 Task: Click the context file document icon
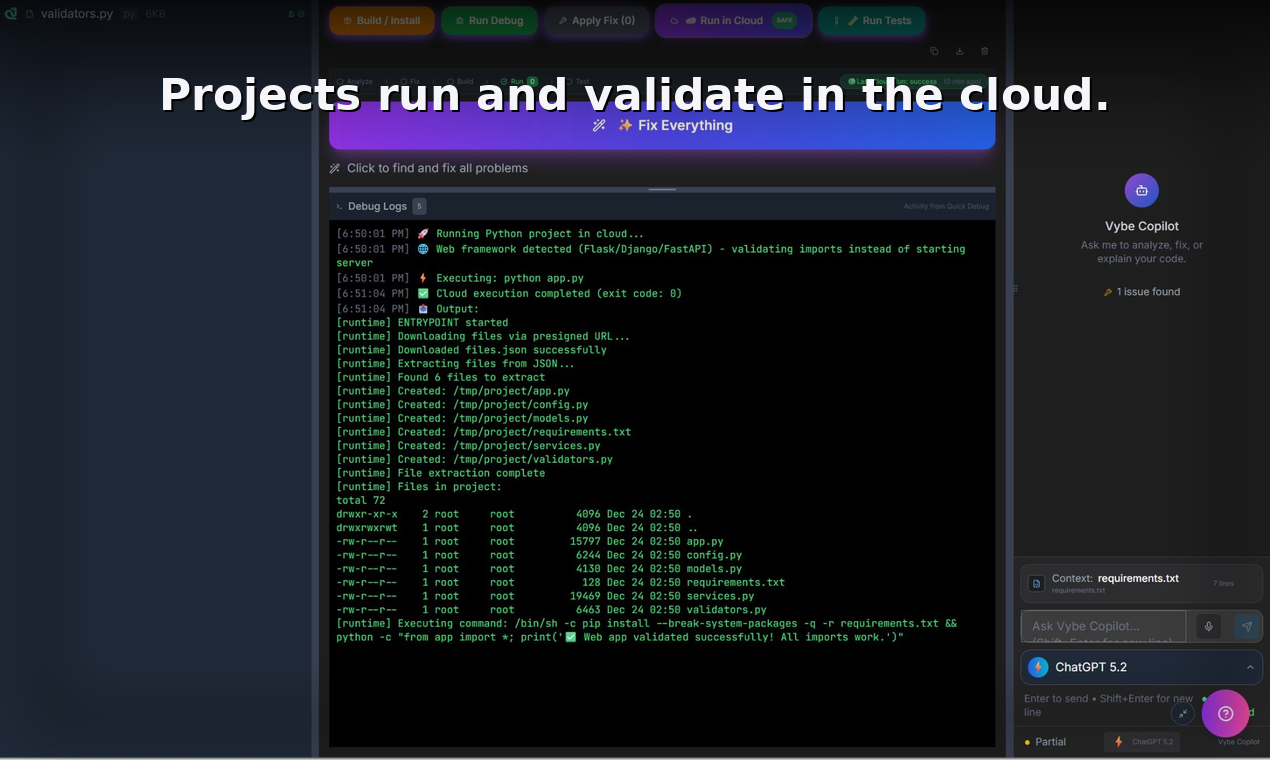point(1037,583)
